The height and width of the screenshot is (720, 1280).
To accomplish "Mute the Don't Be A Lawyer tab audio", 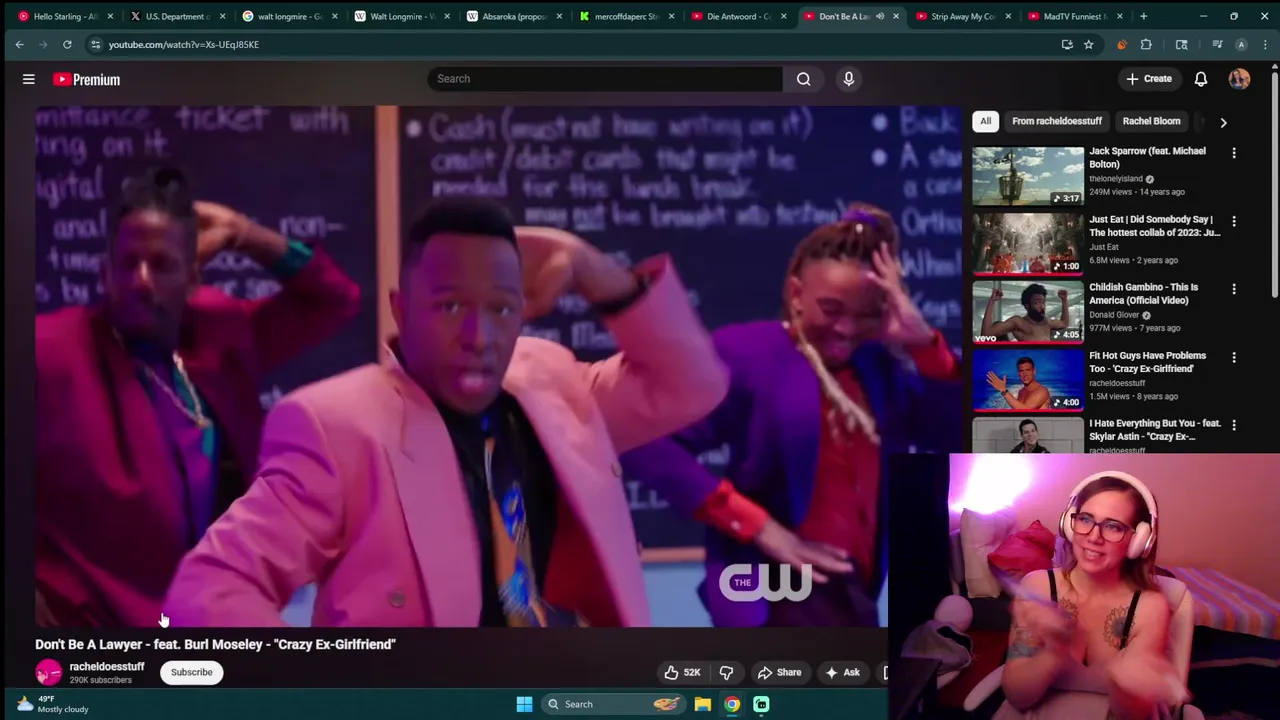I will (x=880, y=16).
